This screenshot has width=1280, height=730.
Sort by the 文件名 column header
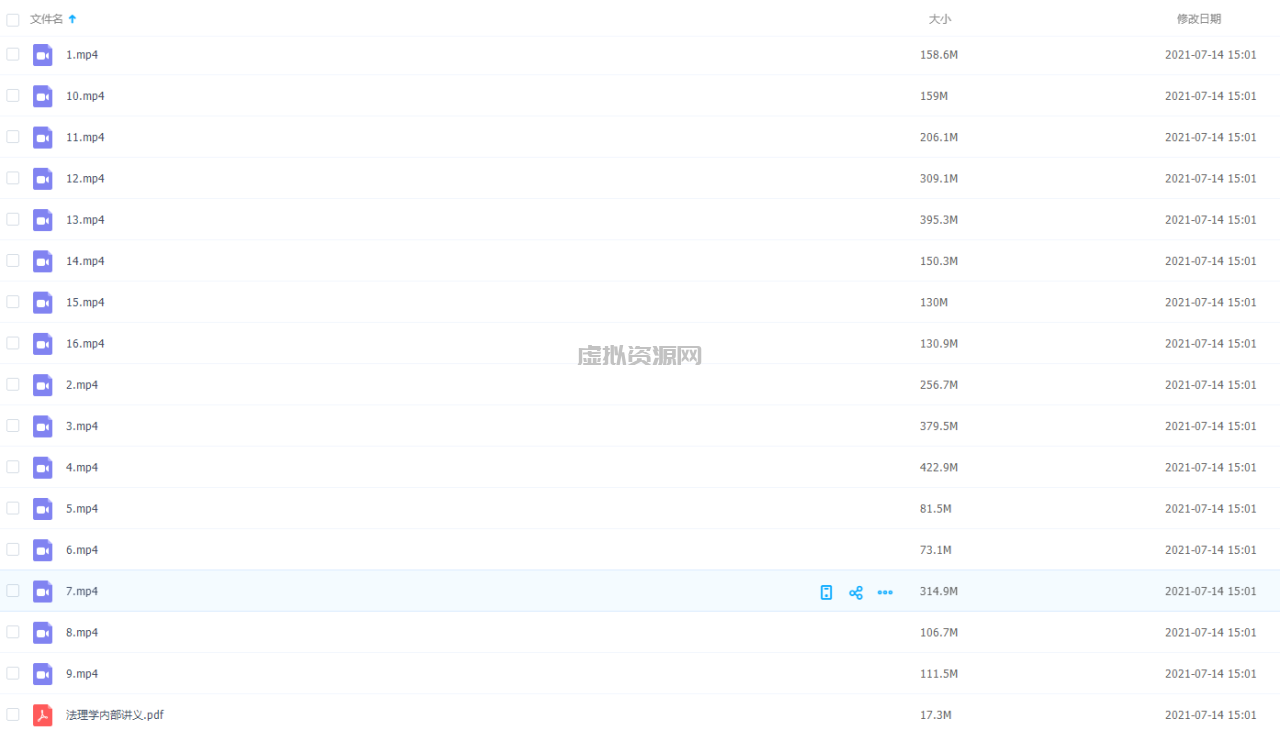[46, 19]
